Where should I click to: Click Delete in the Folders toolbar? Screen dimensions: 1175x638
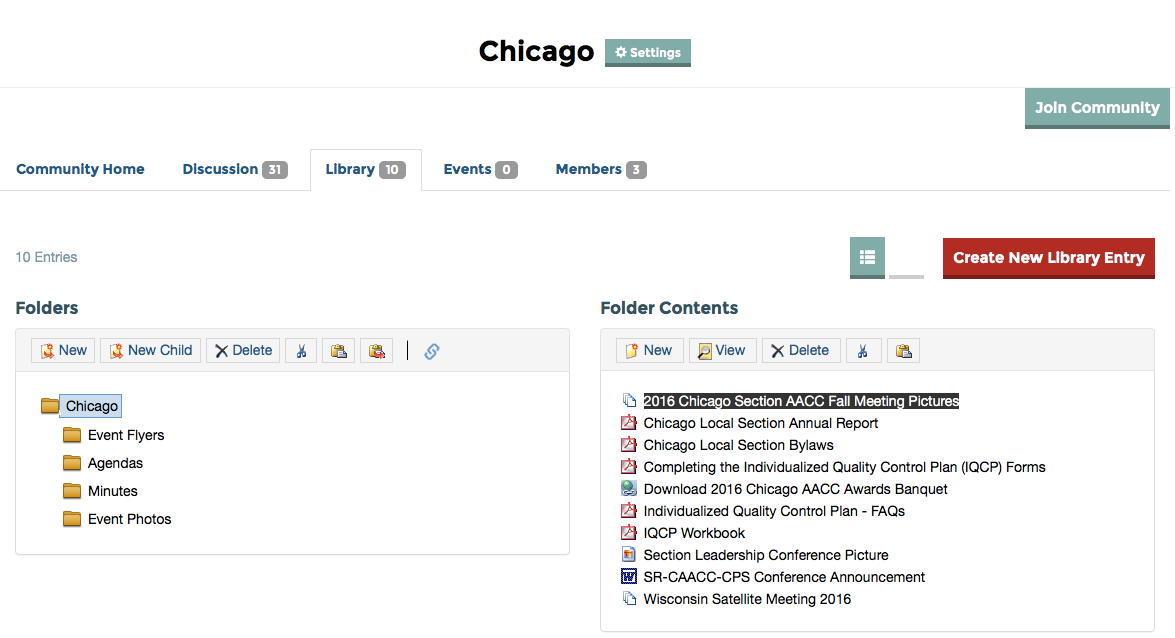(x=244, y=351)
